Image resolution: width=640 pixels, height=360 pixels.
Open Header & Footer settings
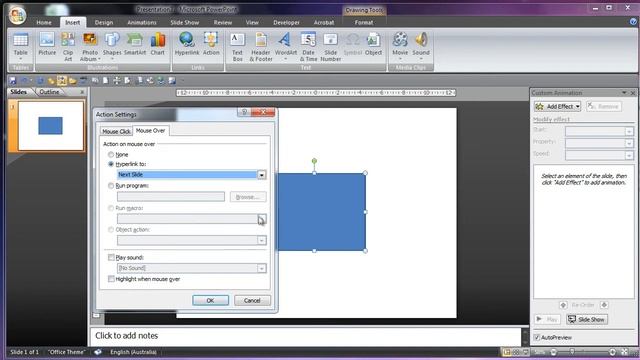pyautogui.click(x=261, y=47)
